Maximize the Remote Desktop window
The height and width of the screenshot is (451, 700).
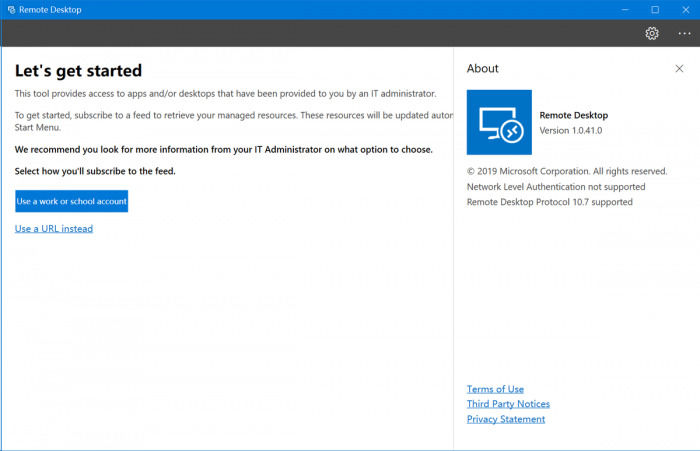coord(655,9)
